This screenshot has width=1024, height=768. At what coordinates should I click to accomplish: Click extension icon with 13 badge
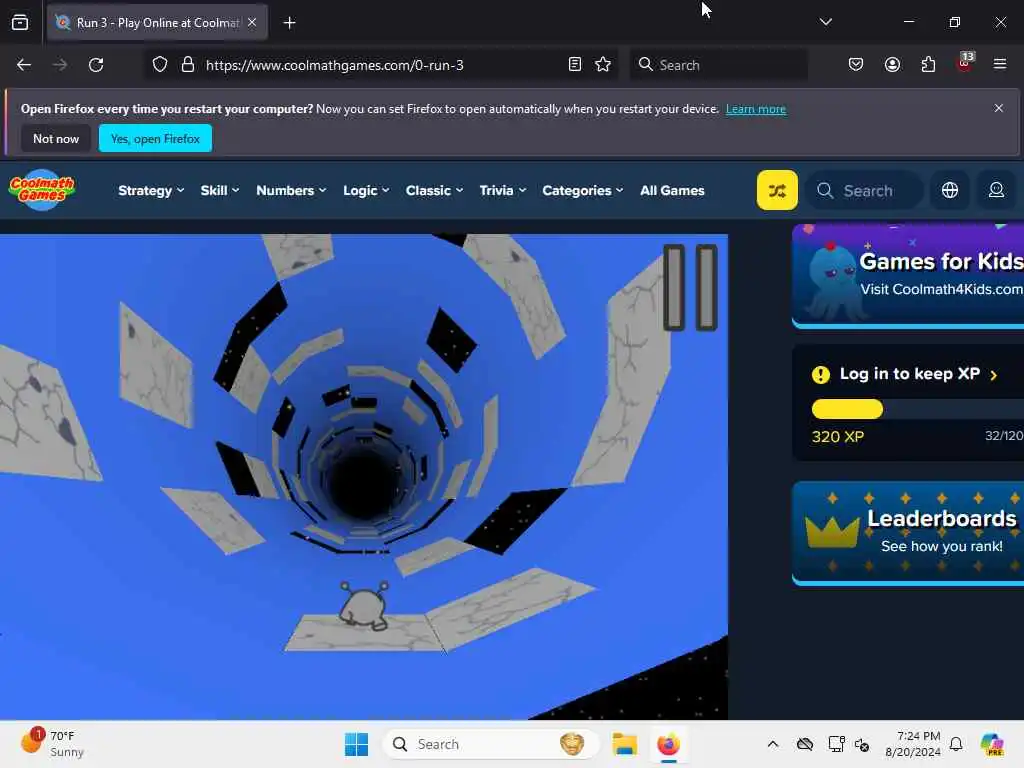[965, 63]
